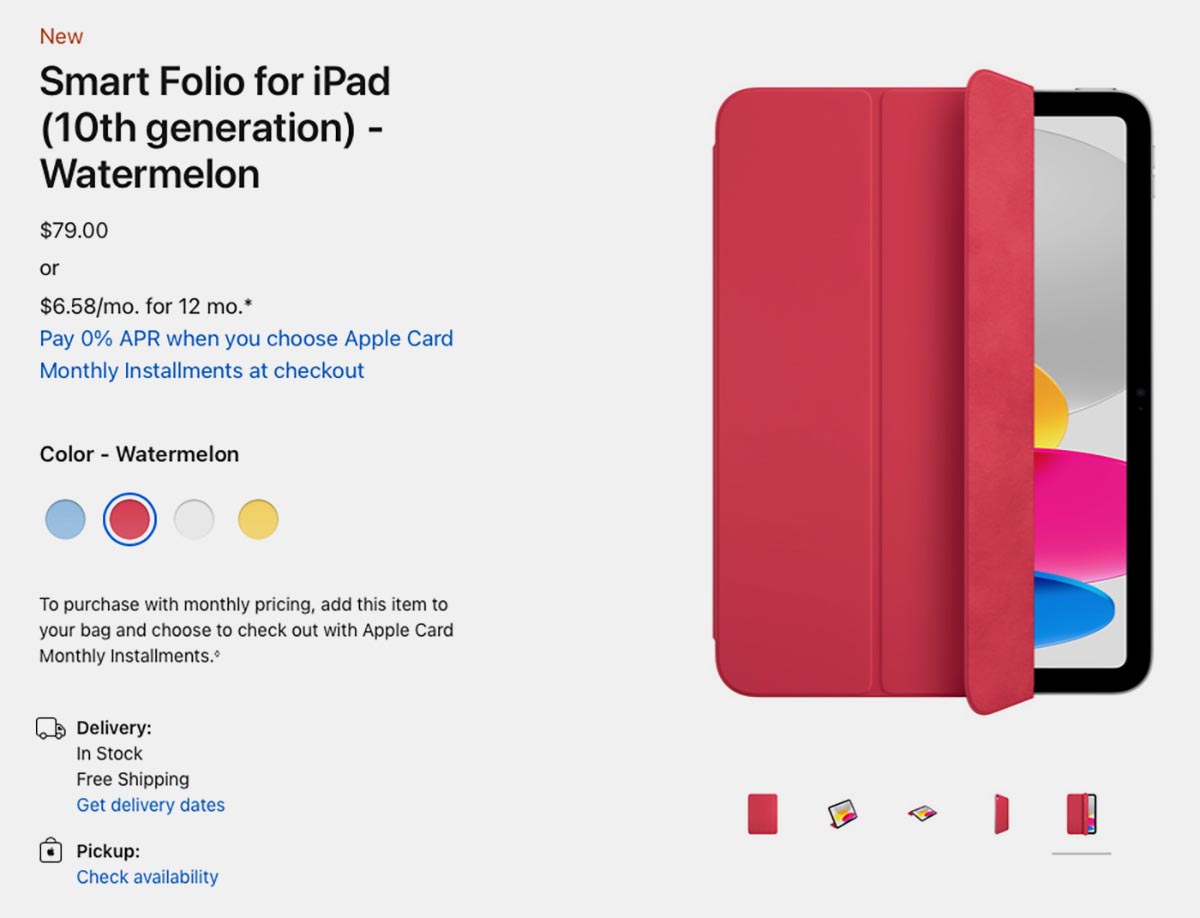Viewport: 1200px width, 918px height.
Task: Show the closed front cover thumbnail
Action: click(x=762, y=813)
